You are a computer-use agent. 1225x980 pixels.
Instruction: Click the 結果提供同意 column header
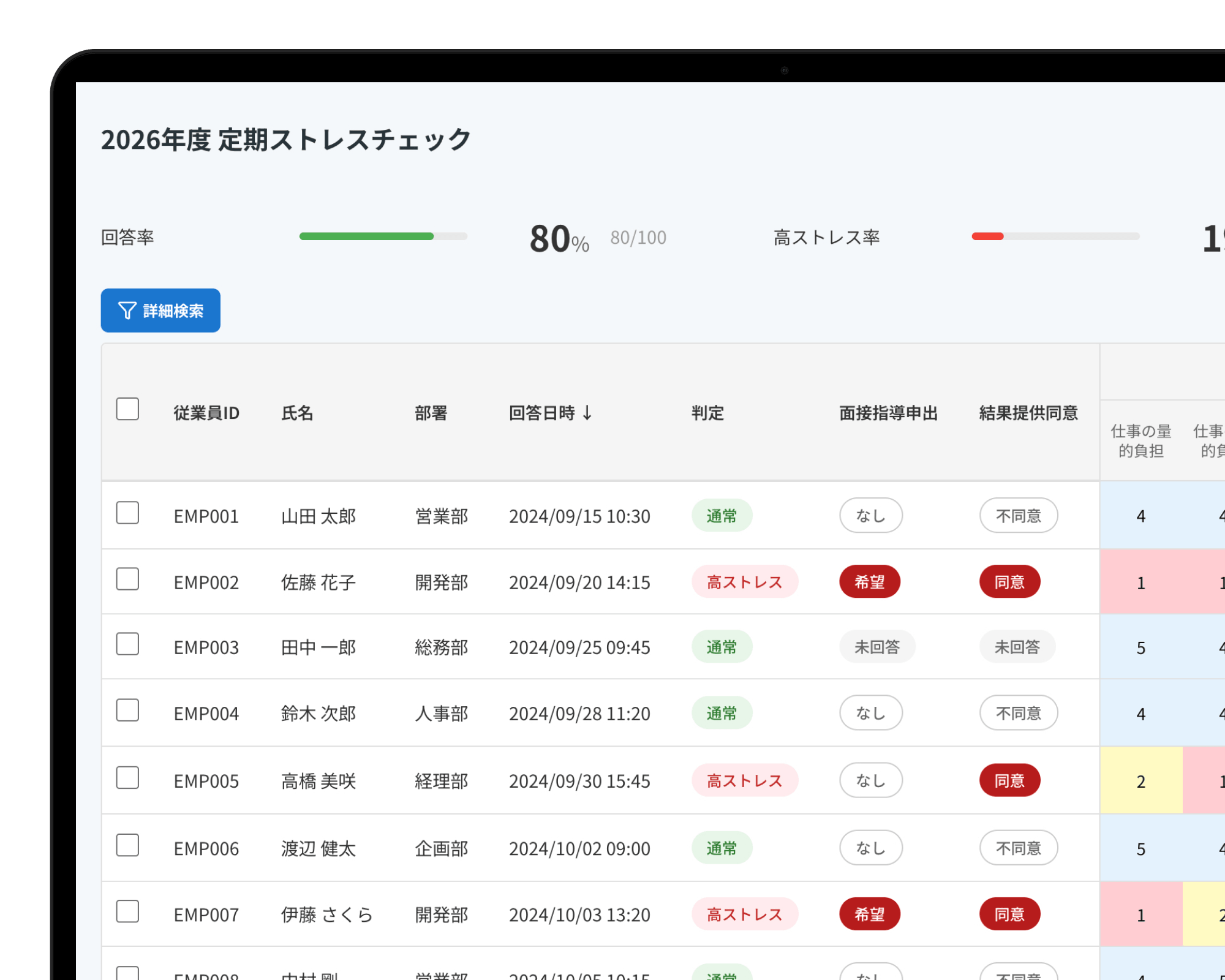click(1028, 413)
